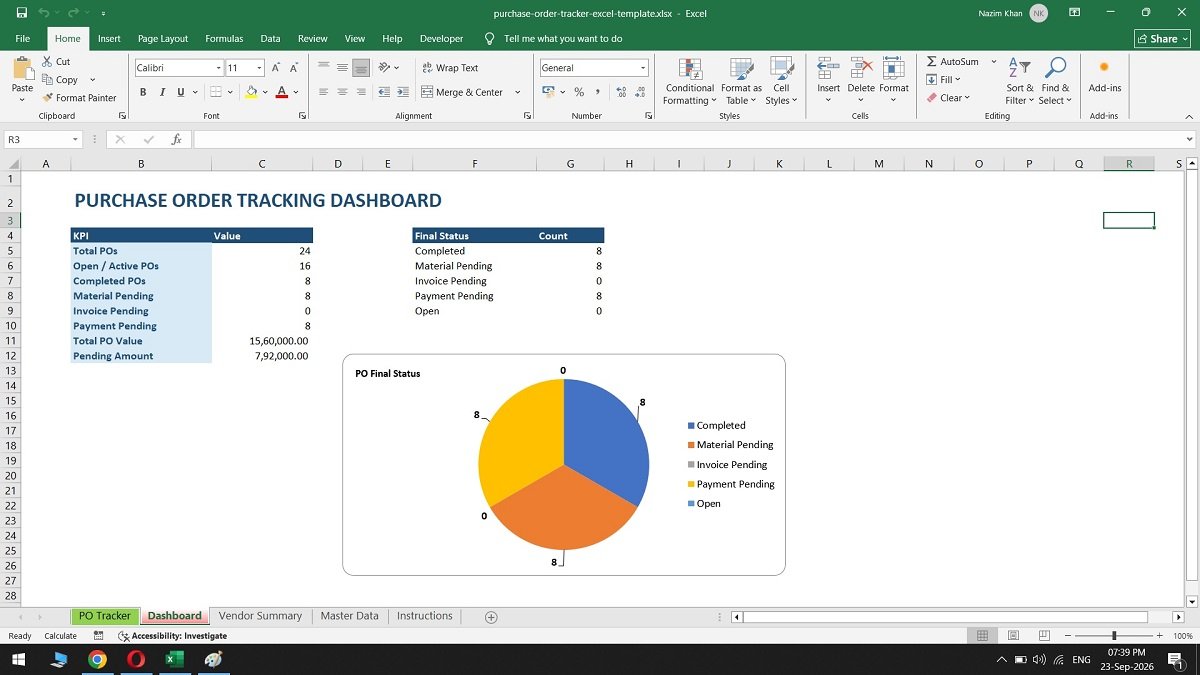
Task: Open the Fill dropdown
Action: pos(943,80)
